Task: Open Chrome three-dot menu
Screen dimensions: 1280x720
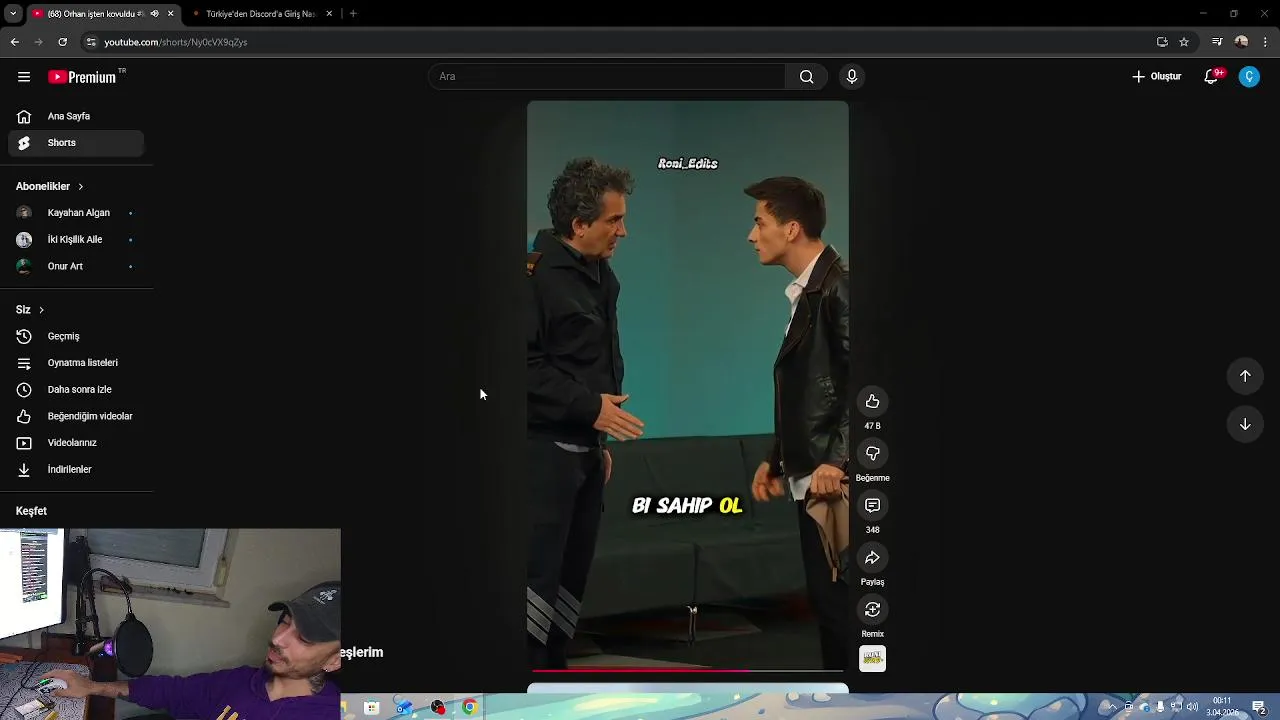Action: click(1266, 42)
